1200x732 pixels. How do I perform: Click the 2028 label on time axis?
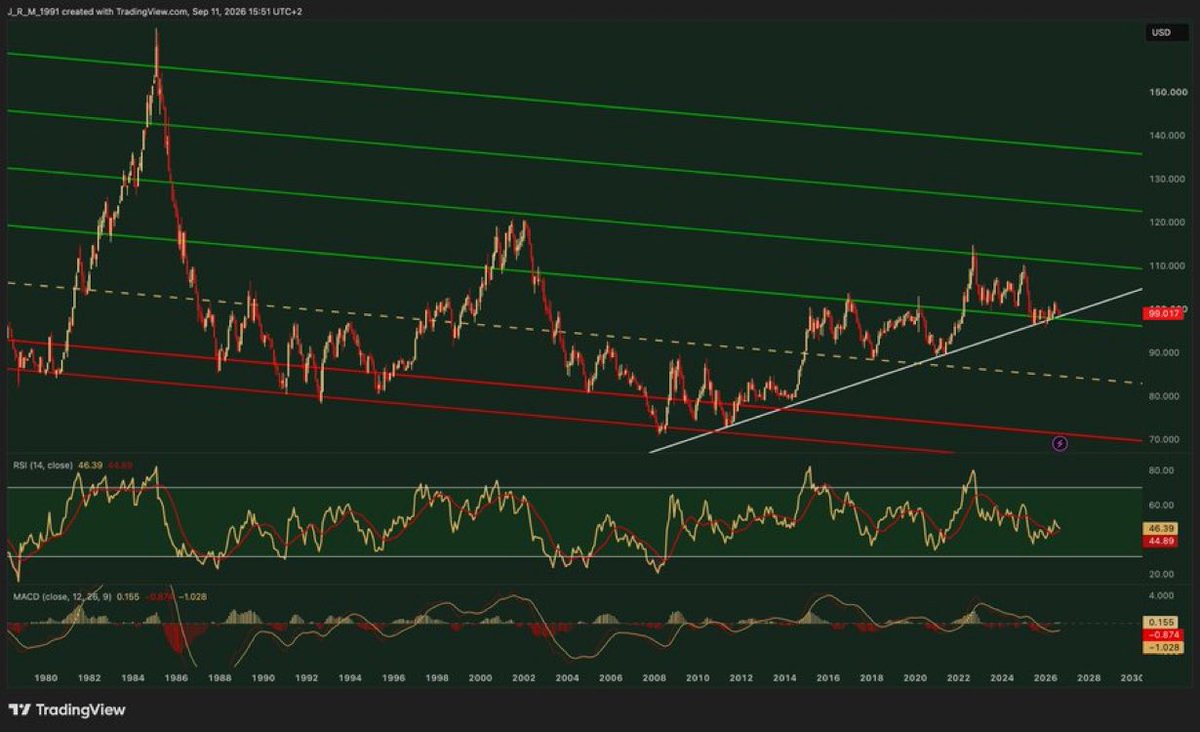(x=1088, y=677)
